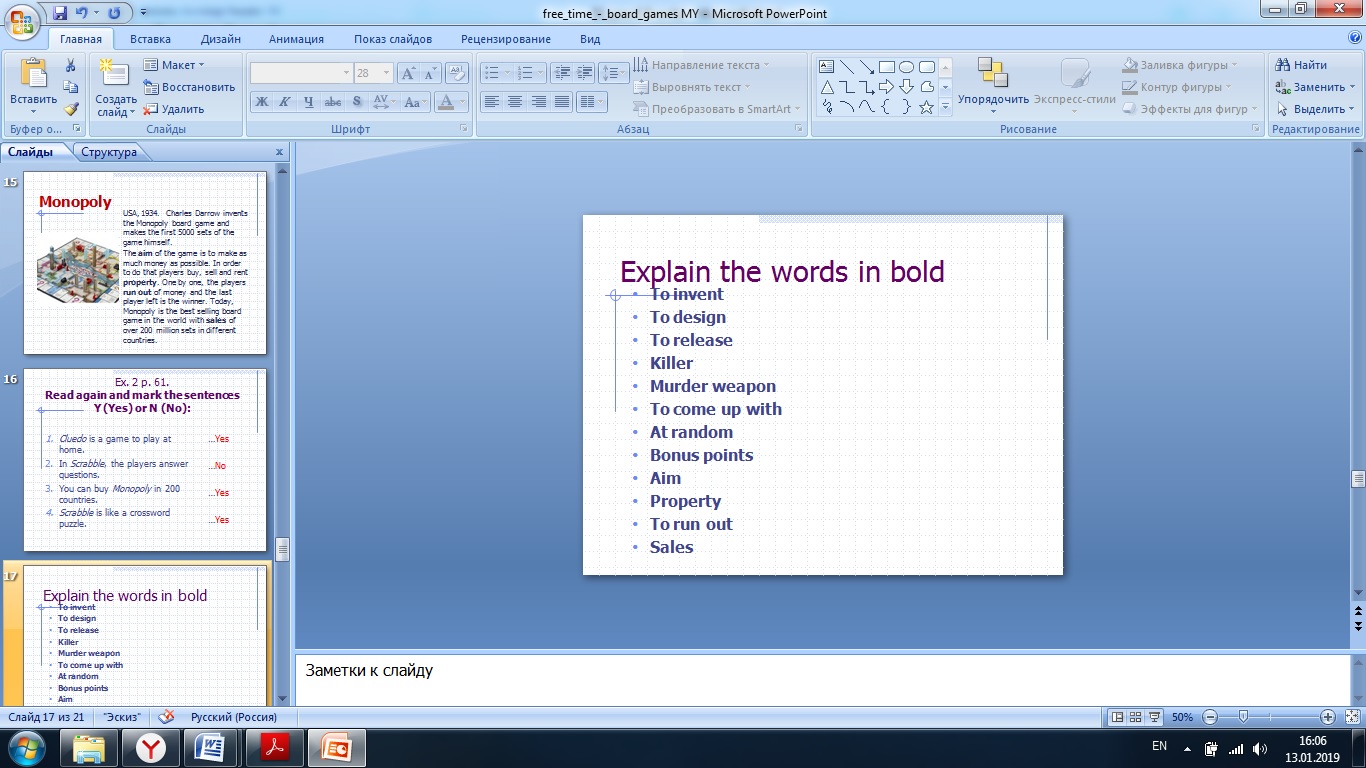The height and width of the screenshot is (768, 1366).
Task: Open the font color dropdown arrow
Action: (462, 102)
